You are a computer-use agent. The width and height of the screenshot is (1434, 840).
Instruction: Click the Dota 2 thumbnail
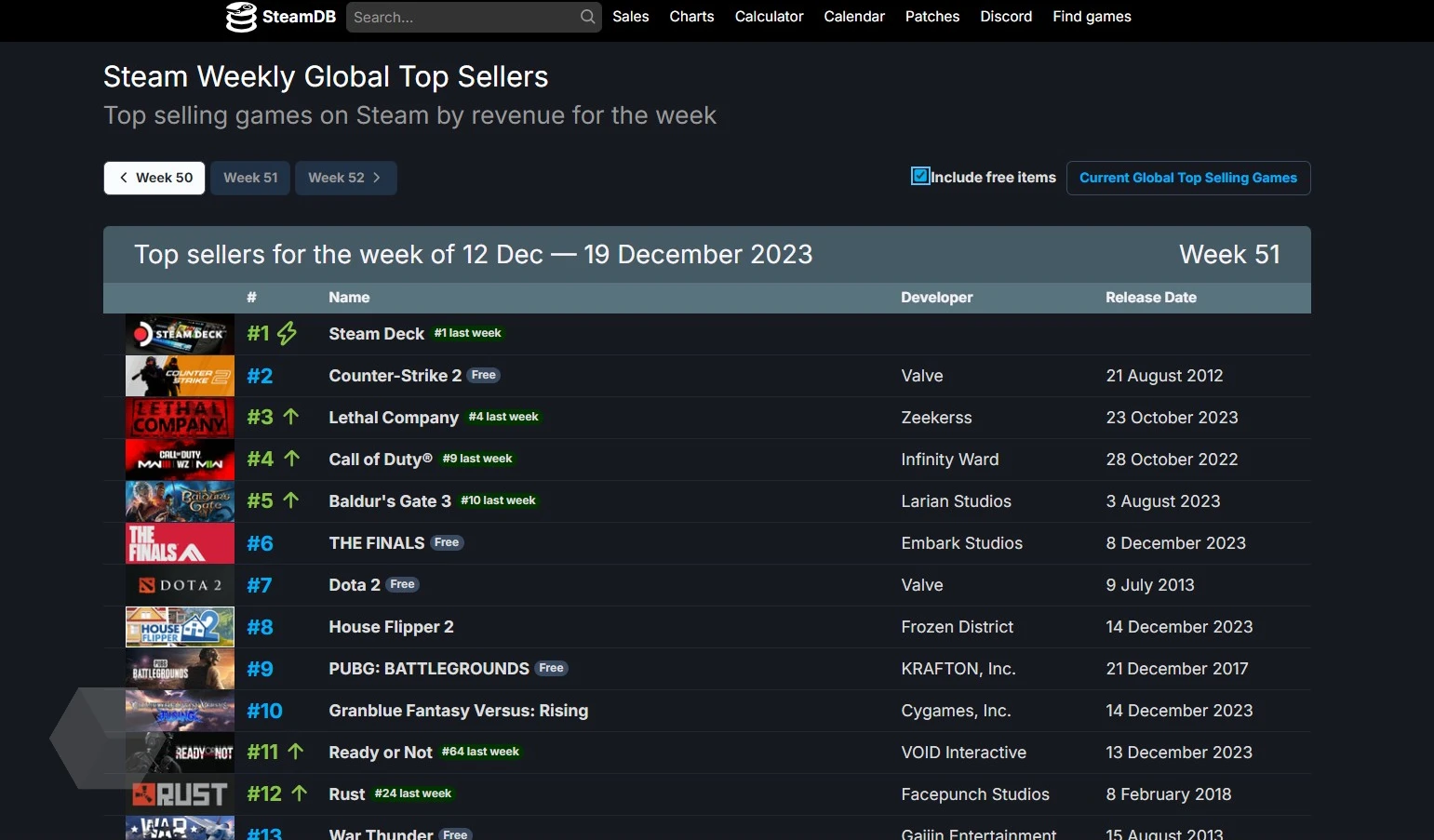pyautogui.click(x=180, y=585)
